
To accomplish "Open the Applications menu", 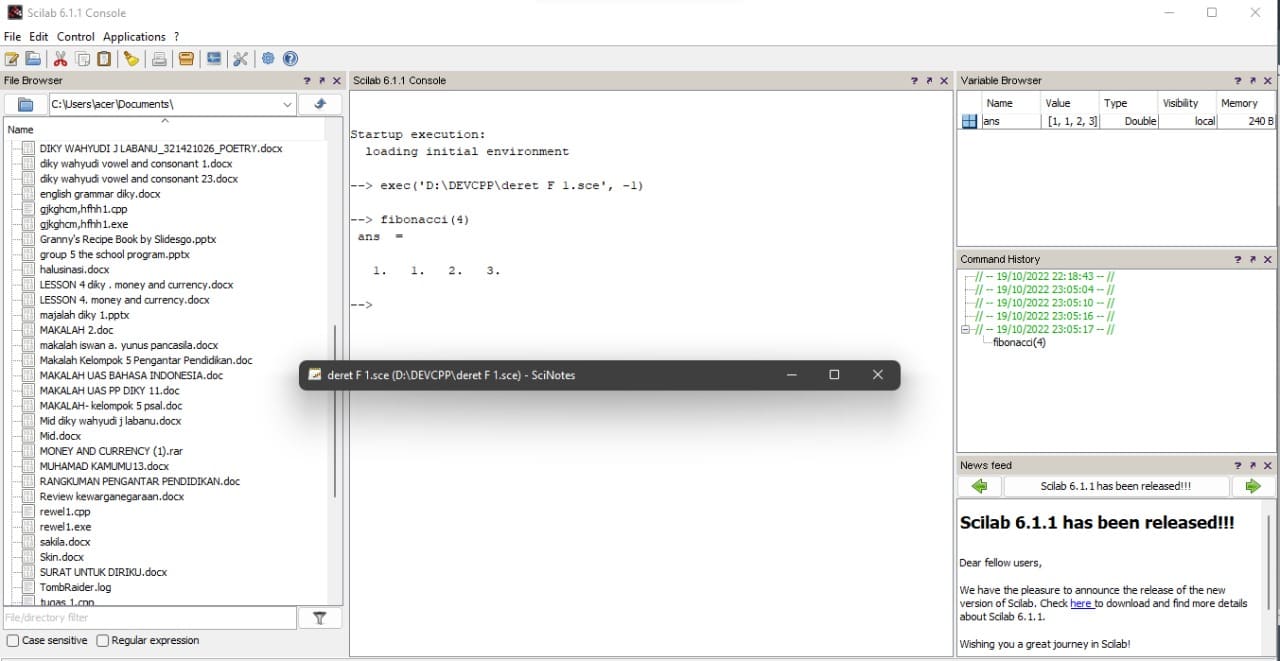I will point(134,37).
